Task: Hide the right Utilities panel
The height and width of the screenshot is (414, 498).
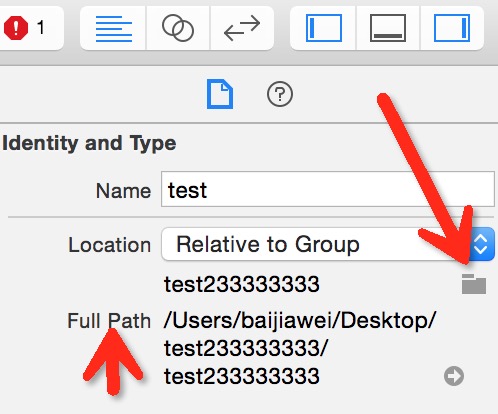Action: pyautogui.click(x=452, y=28)
